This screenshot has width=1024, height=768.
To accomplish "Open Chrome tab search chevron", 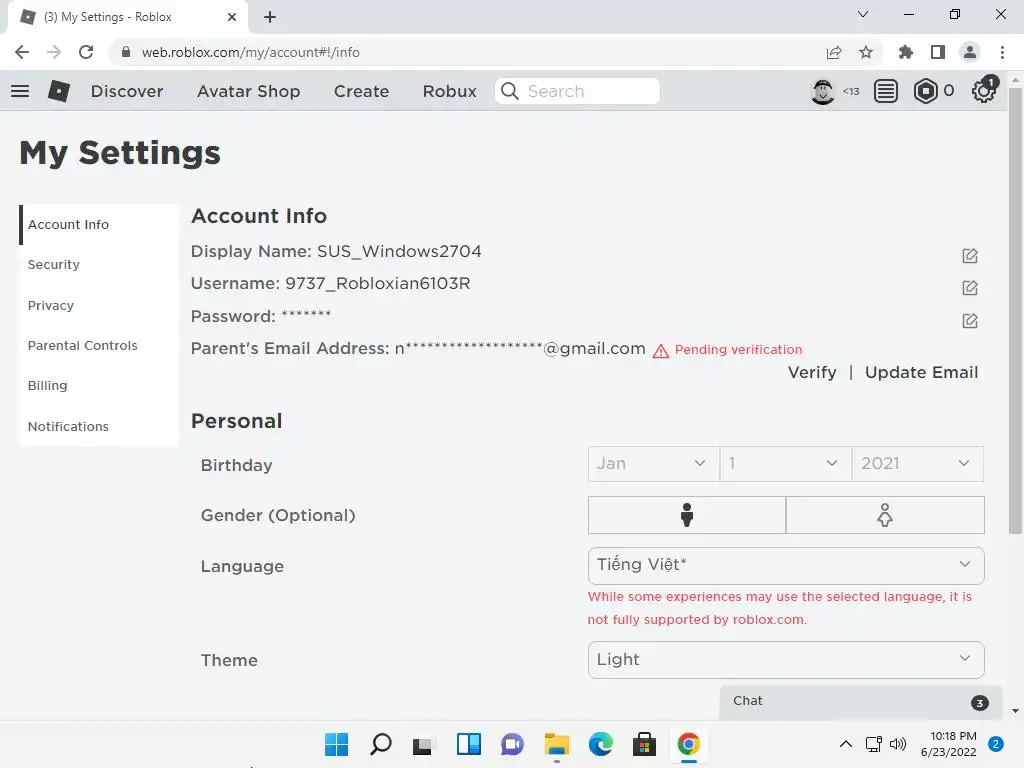I will 863,14.
